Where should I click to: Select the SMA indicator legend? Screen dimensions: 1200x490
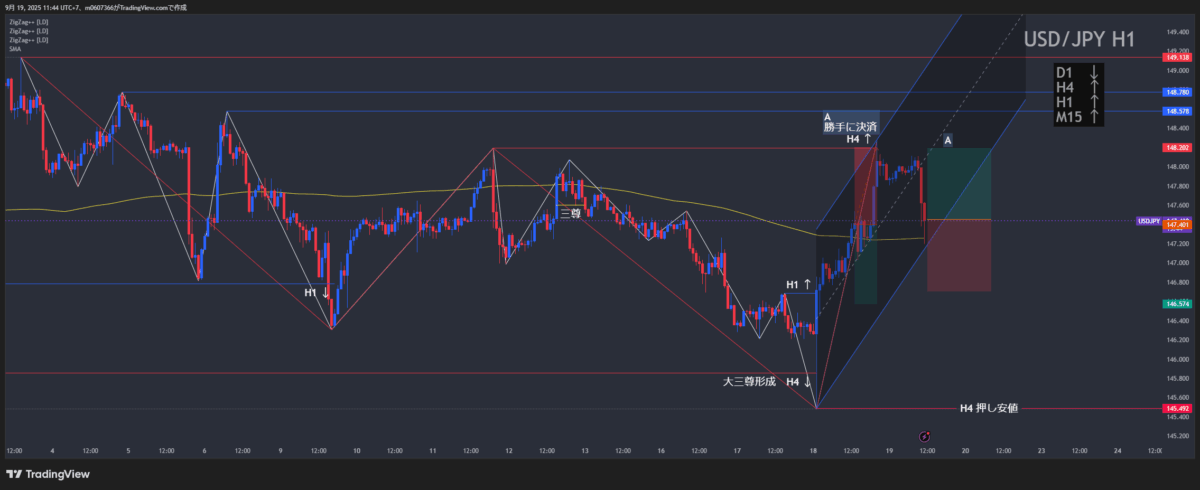pyautogui.click(x=15, y=48)
